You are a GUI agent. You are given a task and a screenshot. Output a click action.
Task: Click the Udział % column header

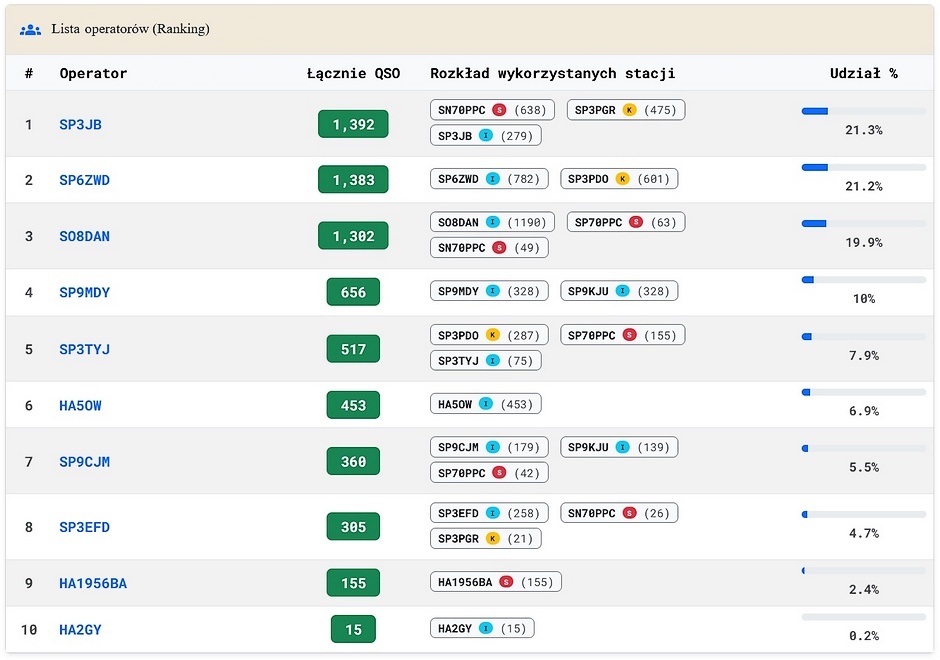pyautogui.click(x=863, y=73)
